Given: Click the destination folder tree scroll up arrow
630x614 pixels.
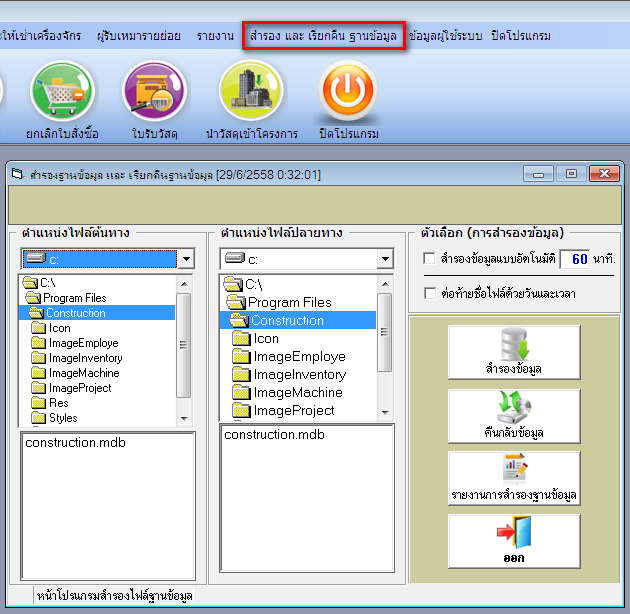Looking at the screenshot, I should click(385, 284).
